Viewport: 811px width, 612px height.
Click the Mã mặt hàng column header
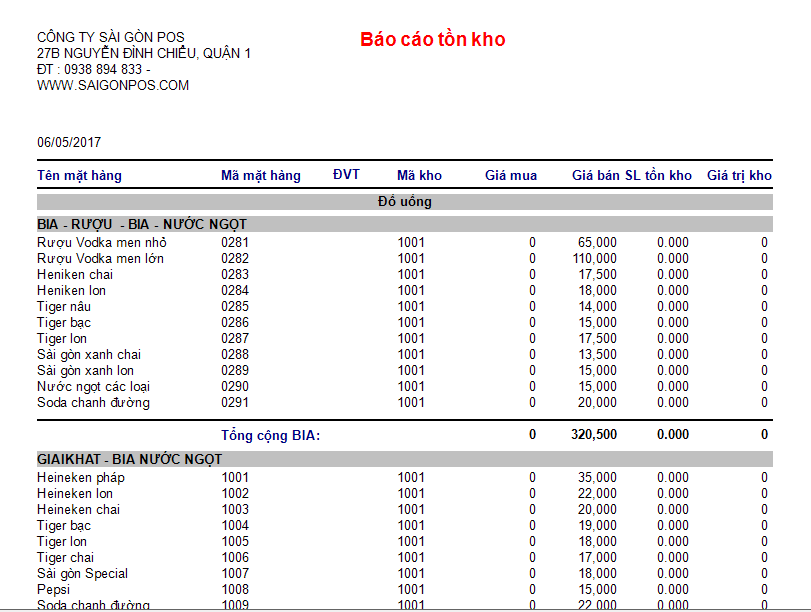coord(261,175)
